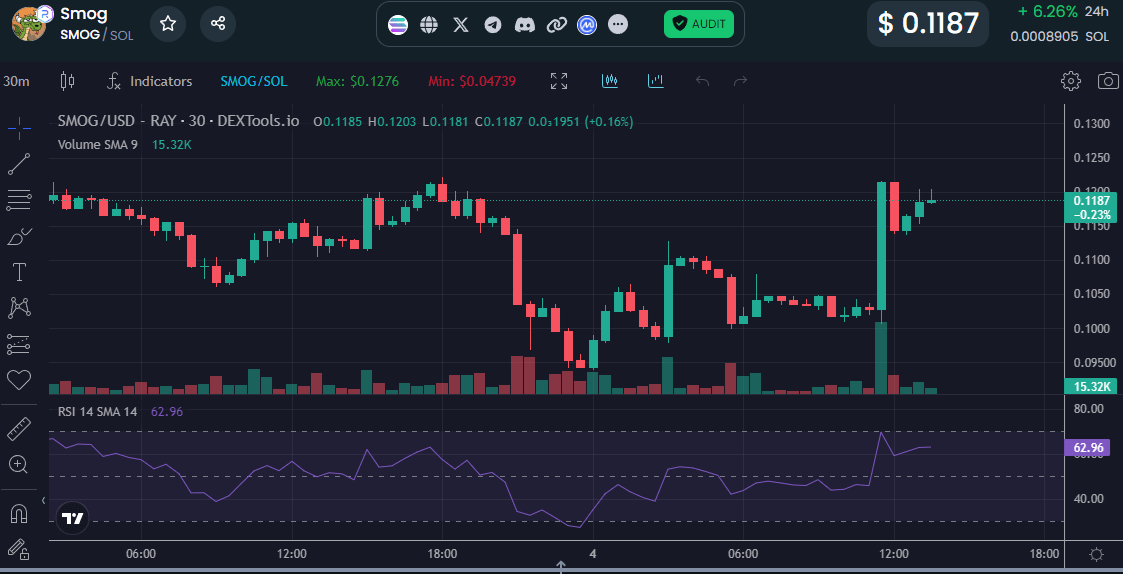Screen dimensions: 1123x574
Task: Click the TradingView logo
Action: click(x=72, y=519)
